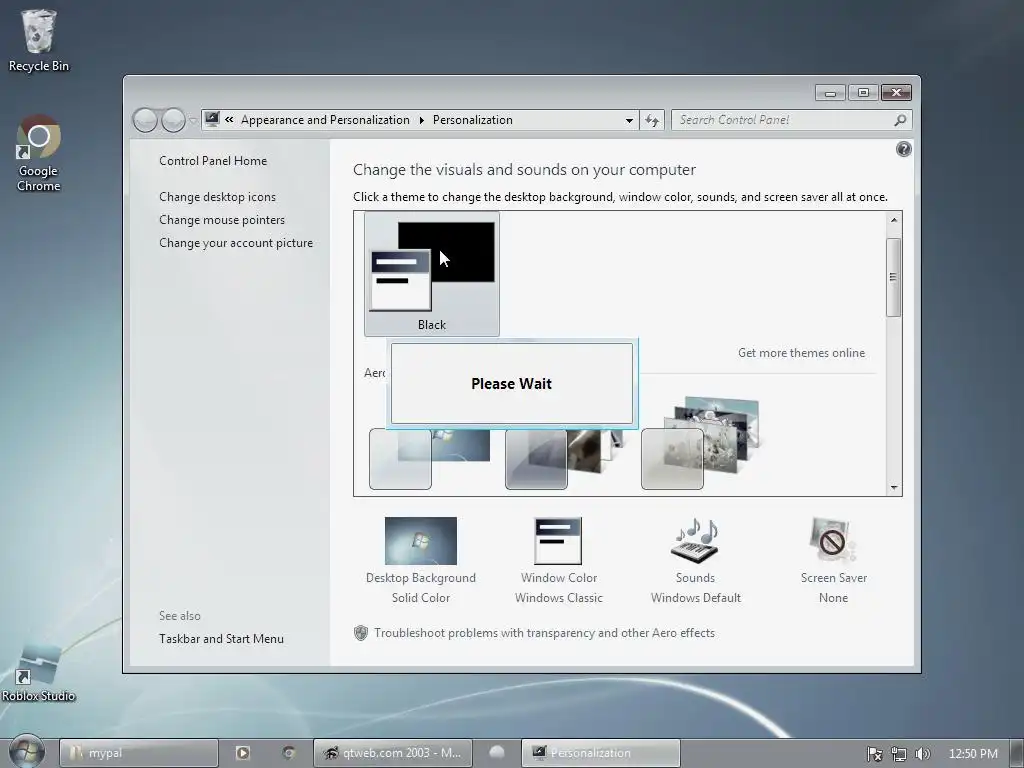Viewport: 1024px width, 768px height.
Task: Launch Google Chrome from the desktop
Action: point(38,153)
